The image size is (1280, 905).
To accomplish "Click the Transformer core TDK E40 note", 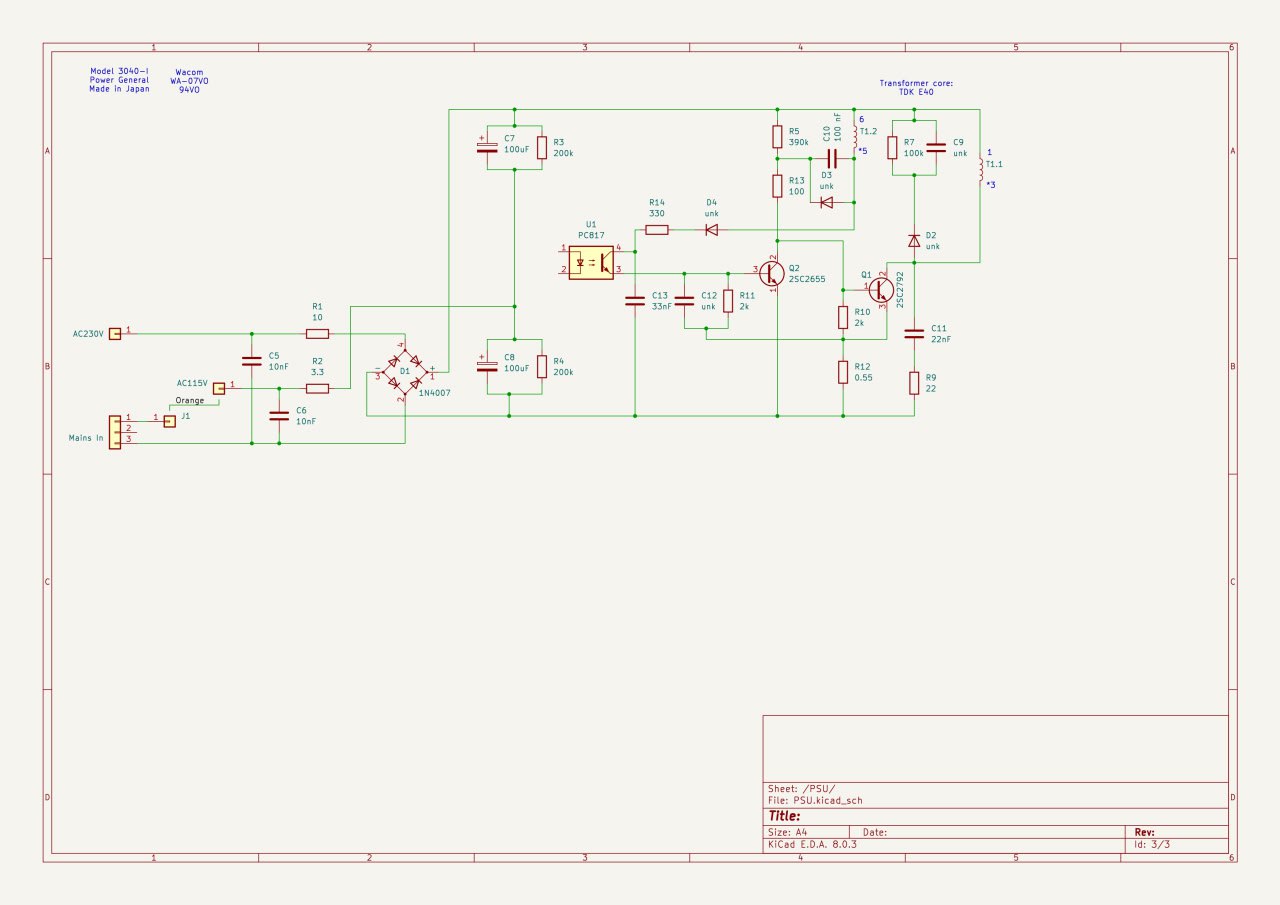I will pos(915,87).
